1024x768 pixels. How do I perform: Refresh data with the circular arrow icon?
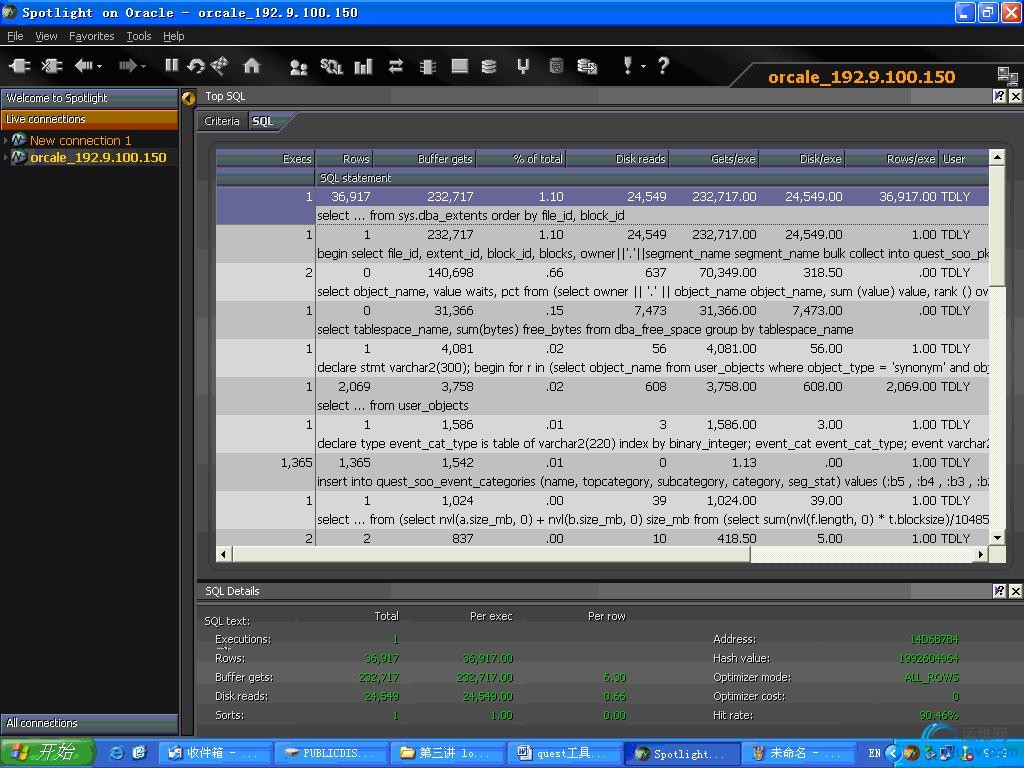pyautogui.click(x=195, y=65)
